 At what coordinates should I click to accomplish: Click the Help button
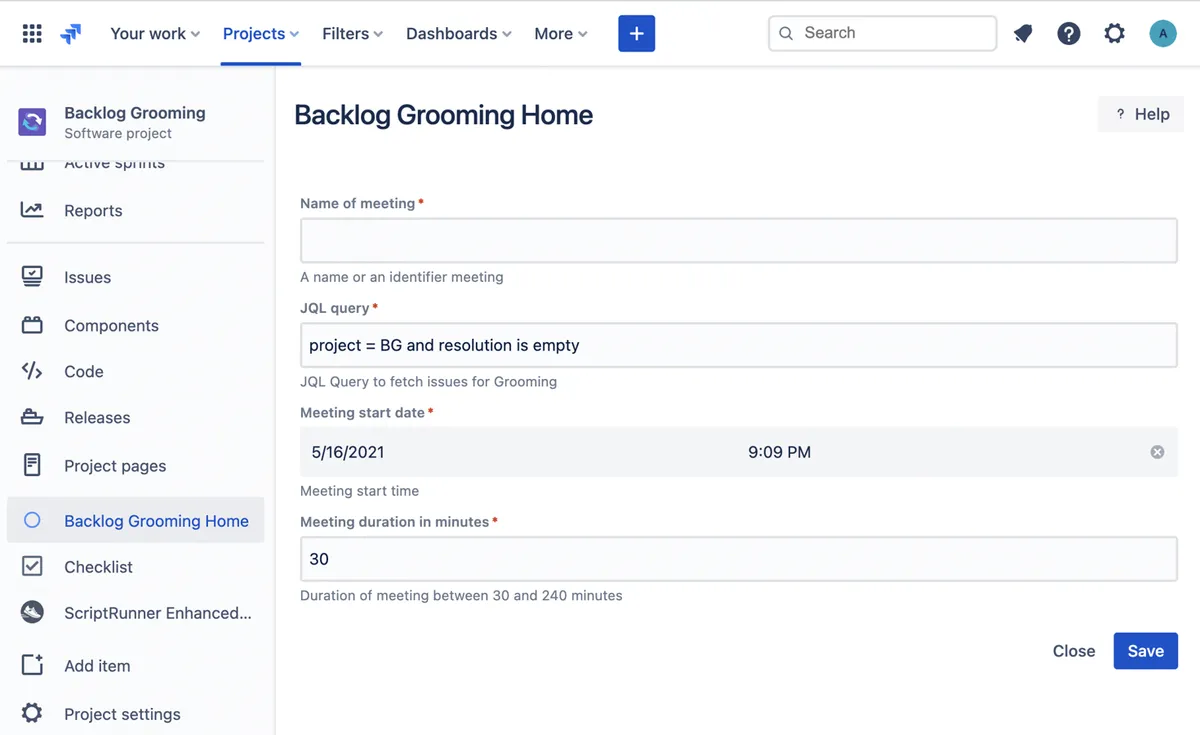coord(1141,114)
